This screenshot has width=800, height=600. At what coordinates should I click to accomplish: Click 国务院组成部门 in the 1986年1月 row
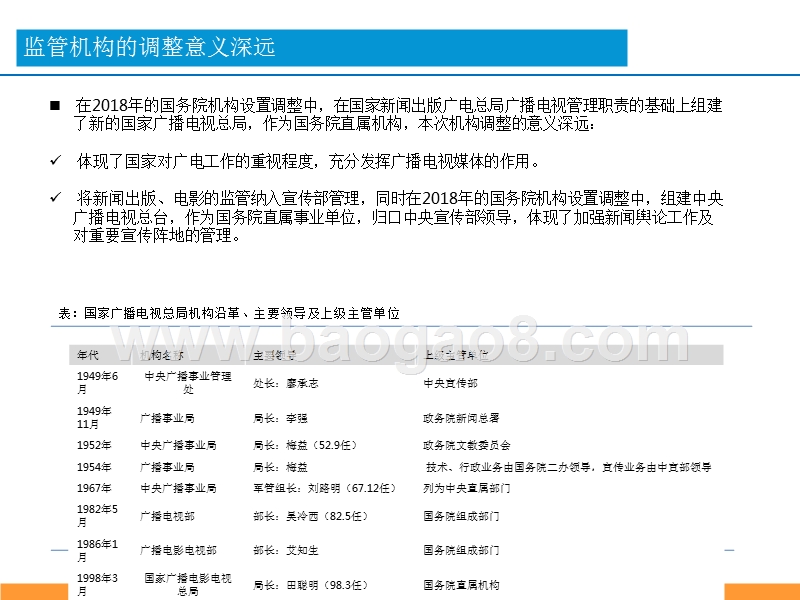pos(461,550)
